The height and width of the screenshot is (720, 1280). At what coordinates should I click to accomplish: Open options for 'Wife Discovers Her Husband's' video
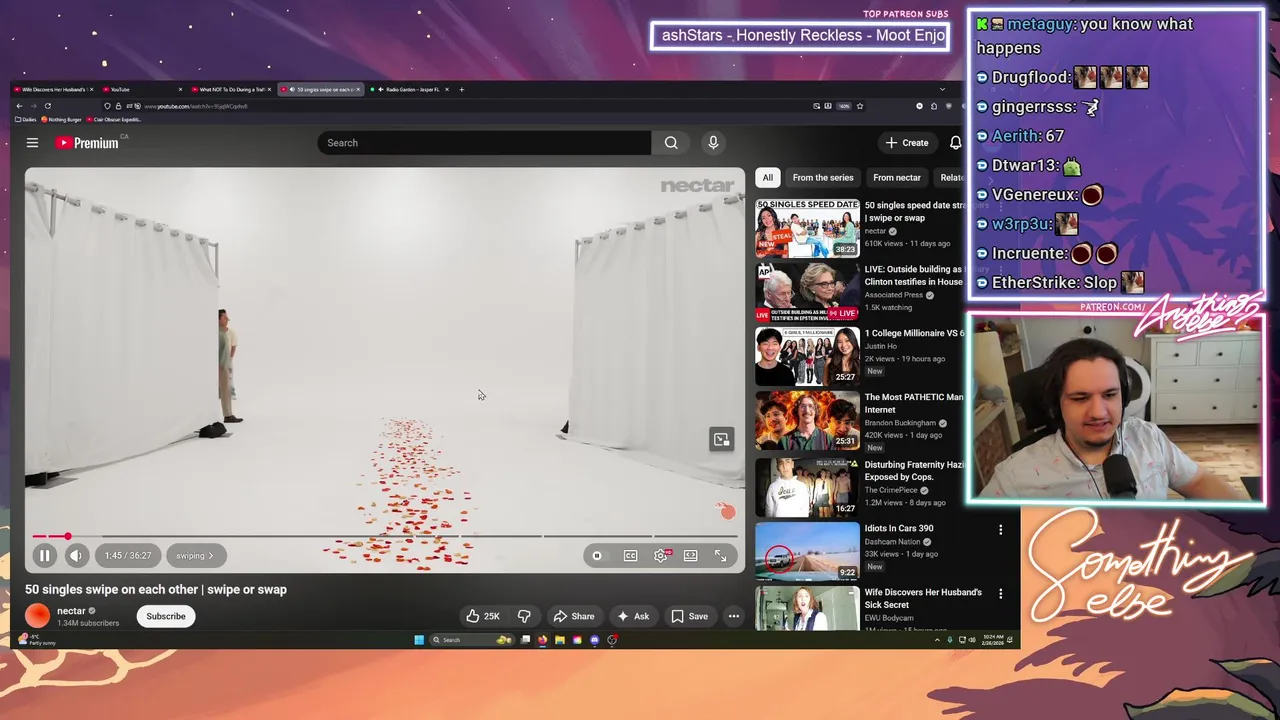pos(1000,593)
